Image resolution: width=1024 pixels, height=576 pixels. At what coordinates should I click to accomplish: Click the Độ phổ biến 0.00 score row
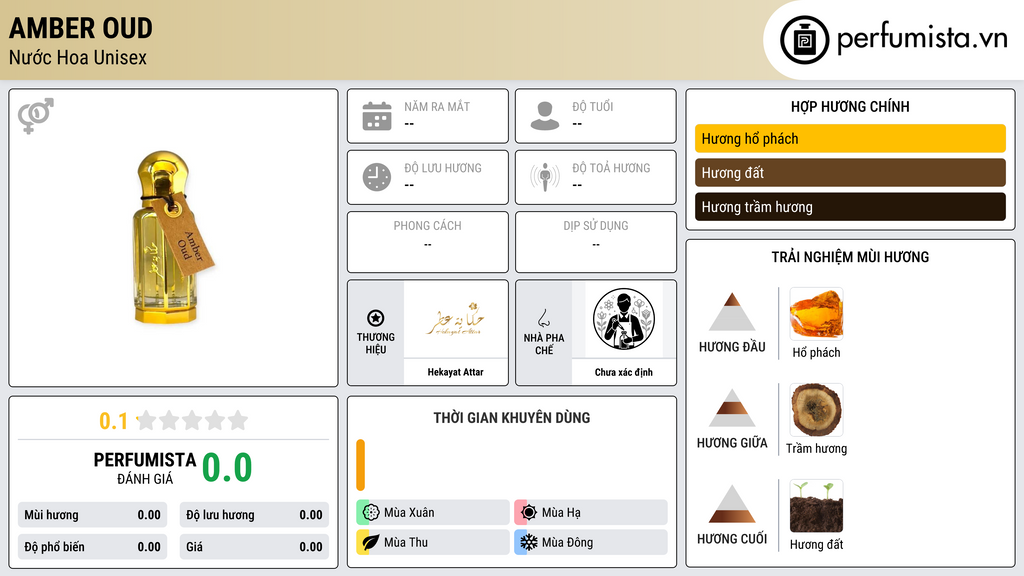(93, 547)
